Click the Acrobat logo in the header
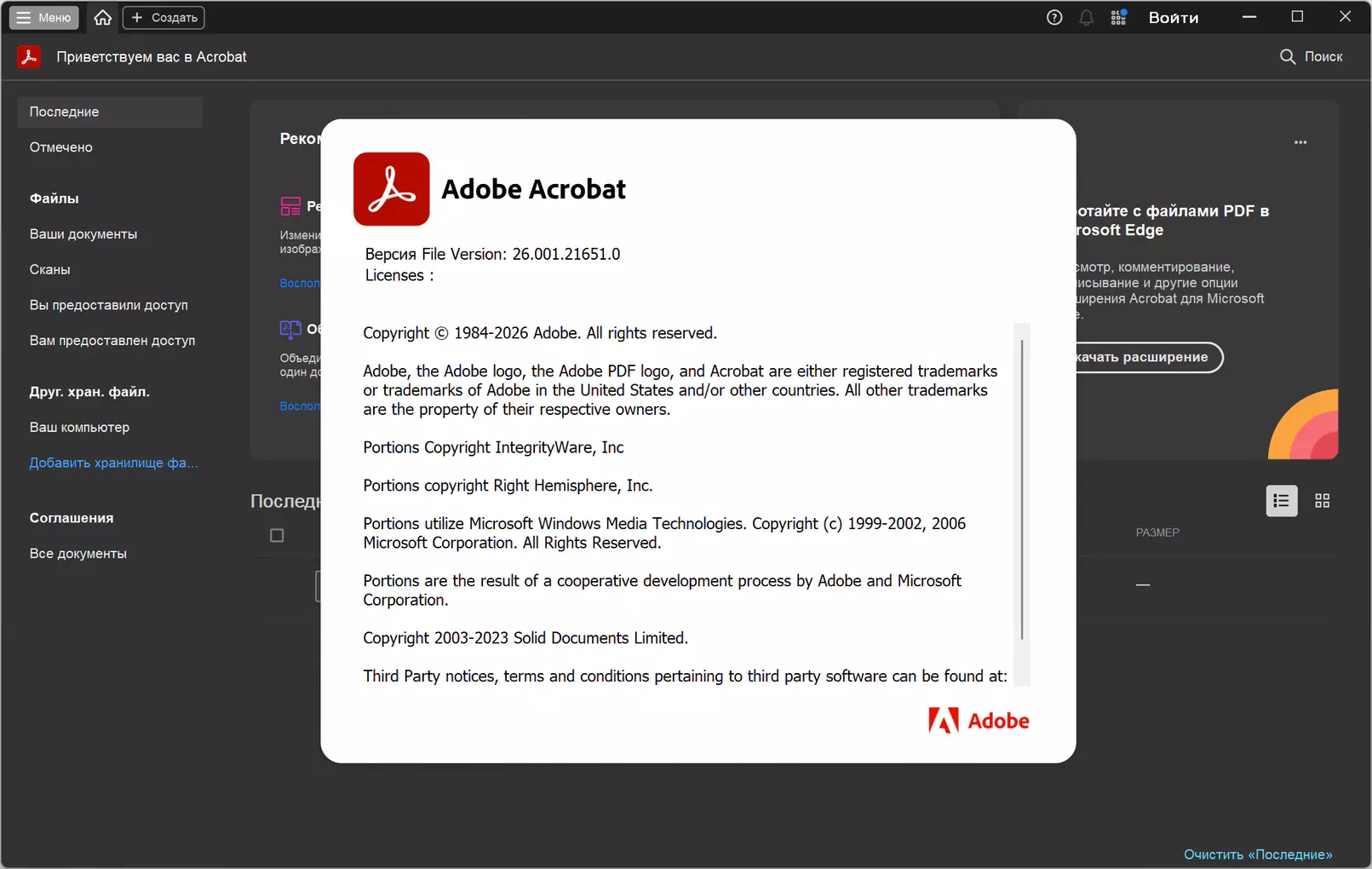Screen dimensions: 1372x869 pyautogui.click(x=29, y=56)
